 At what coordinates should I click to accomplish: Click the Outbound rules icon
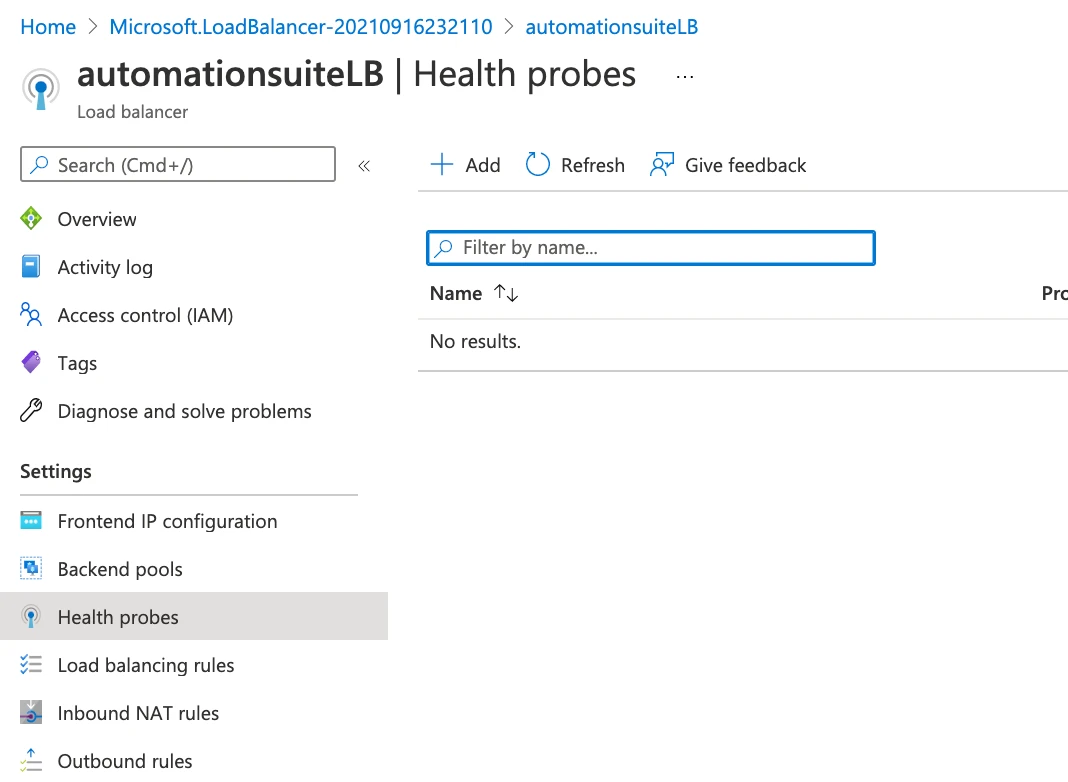[x=31, y=760]
